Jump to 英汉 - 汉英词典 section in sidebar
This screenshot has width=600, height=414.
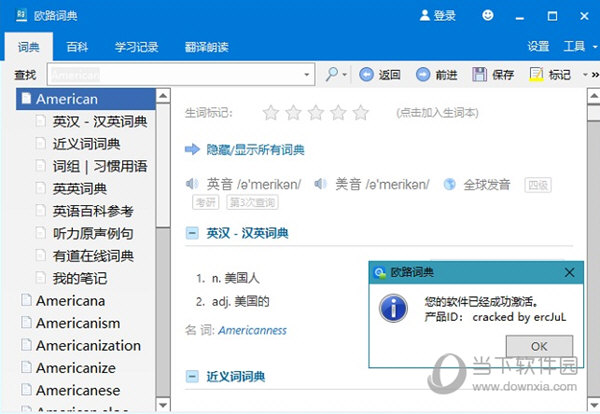[100, 122]
